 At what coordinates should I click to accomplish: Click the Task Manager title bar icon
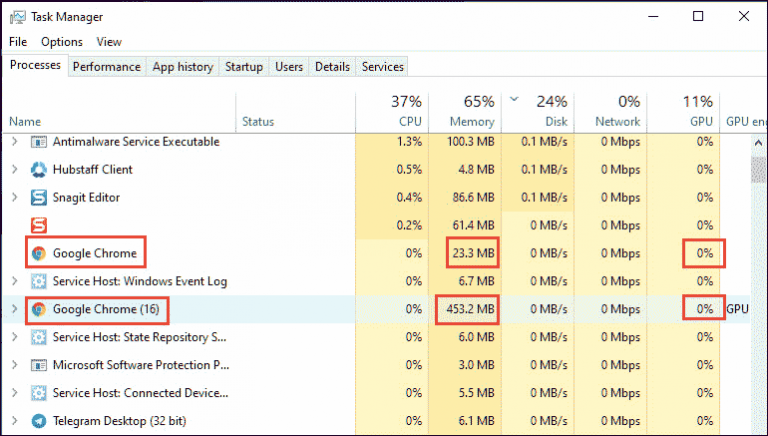[x=17, y=17]
